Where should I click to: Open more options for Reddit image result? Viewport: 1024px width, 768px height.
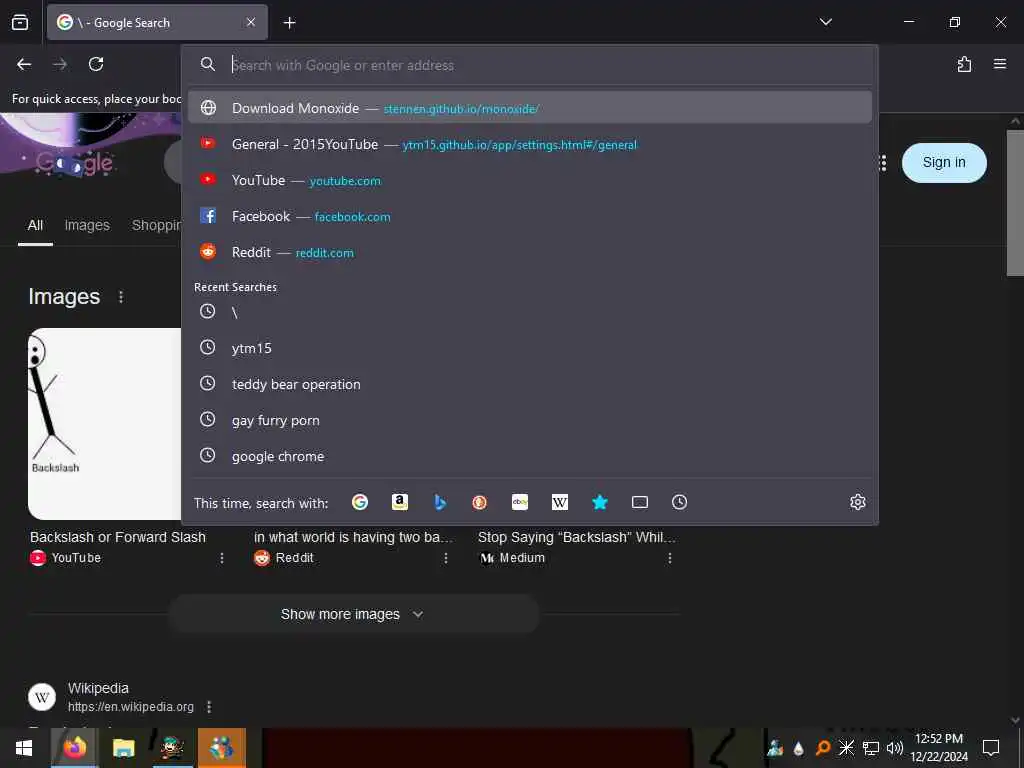[x=446, y=558]
